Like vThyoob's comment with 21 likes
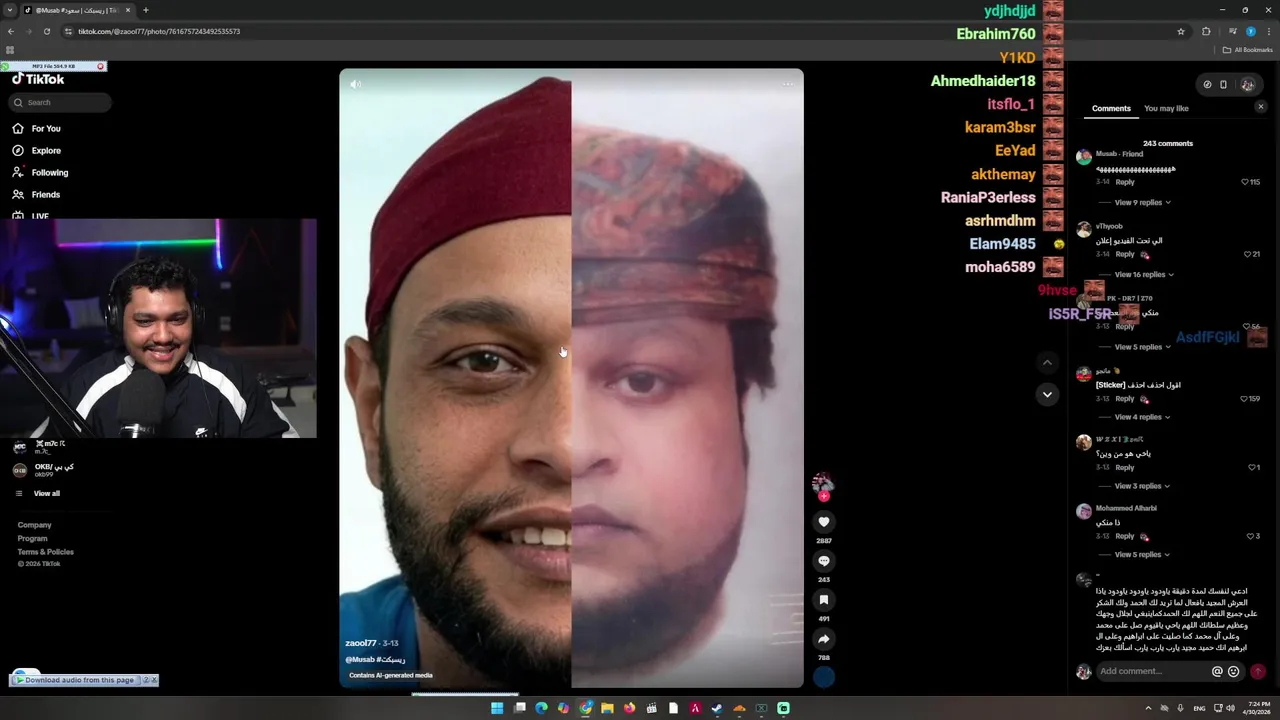The width and height of the screenshot is (1280, 720). tap(1248, 254)
